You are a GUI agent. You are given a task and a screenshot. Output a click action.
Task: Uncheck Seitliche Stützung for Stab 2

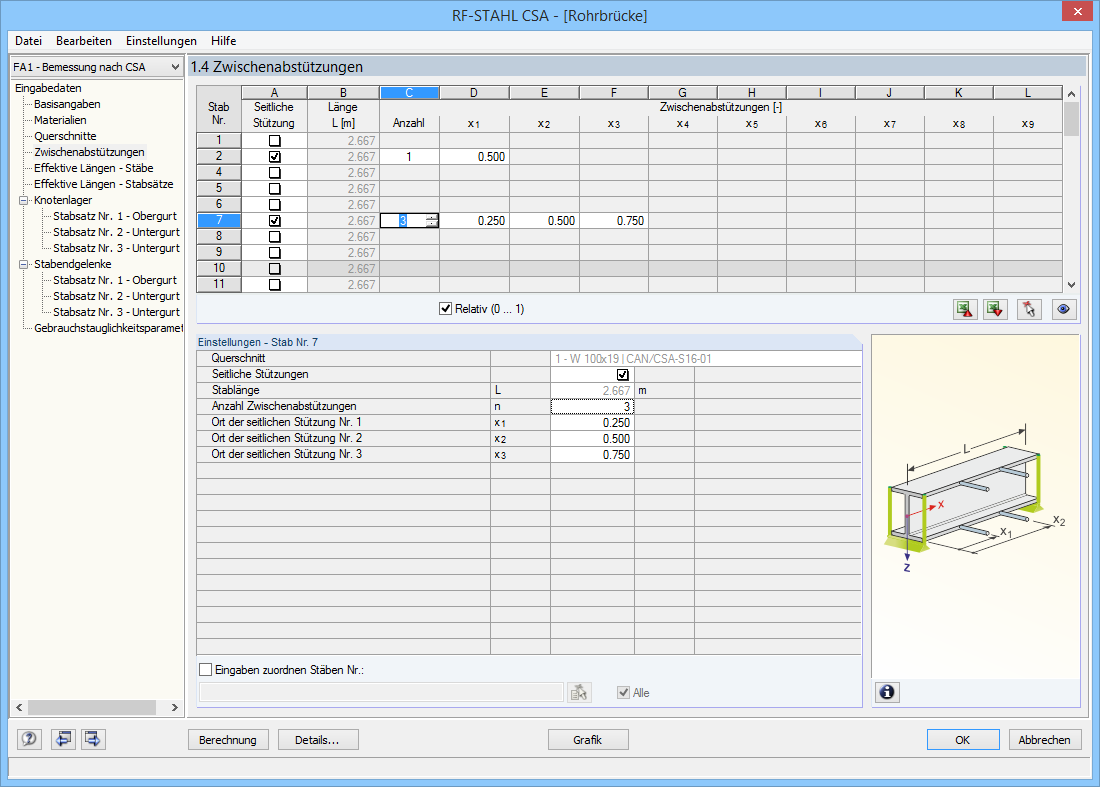click(274, 156)
